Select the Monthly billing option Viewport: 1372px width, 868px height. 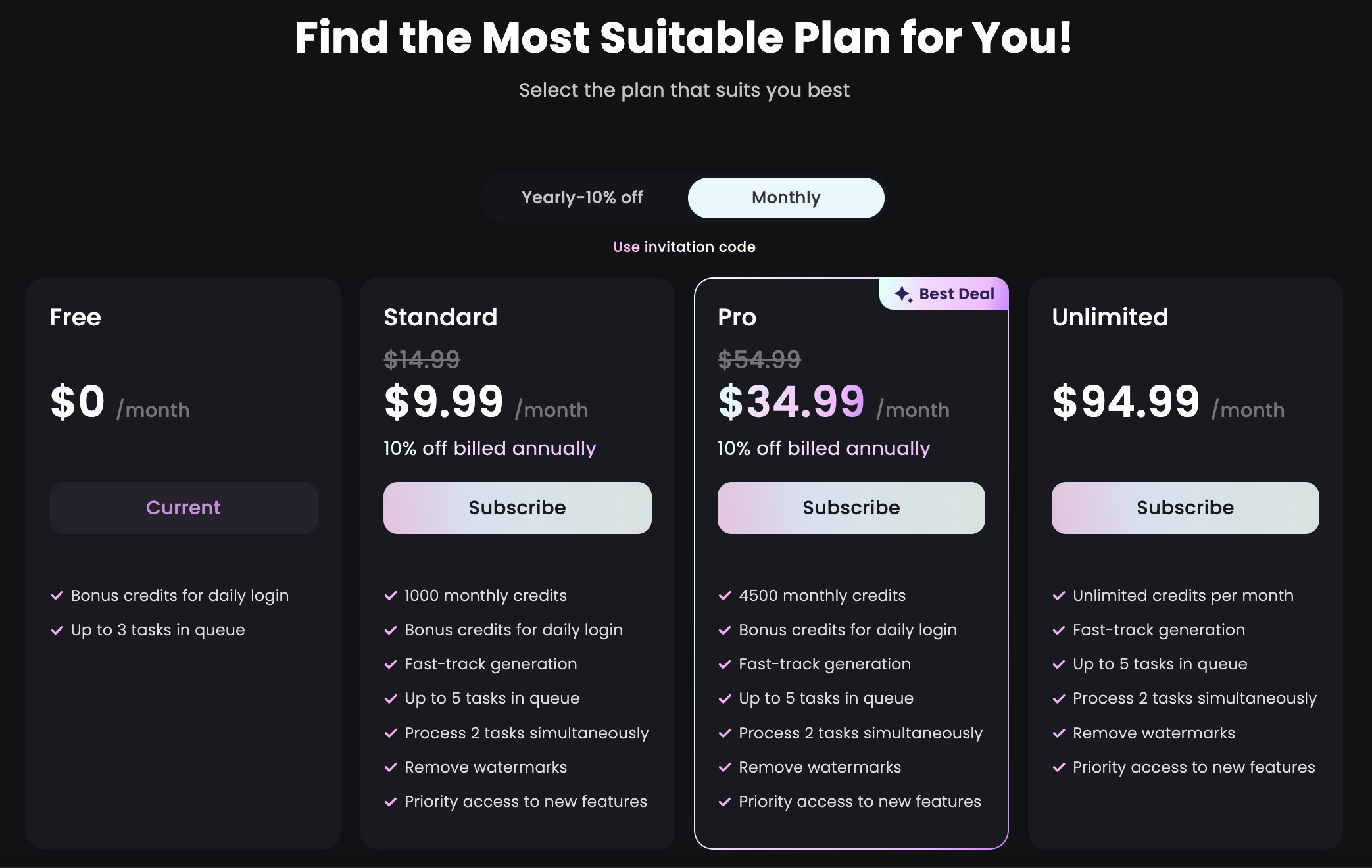click(x=786, y=197)
